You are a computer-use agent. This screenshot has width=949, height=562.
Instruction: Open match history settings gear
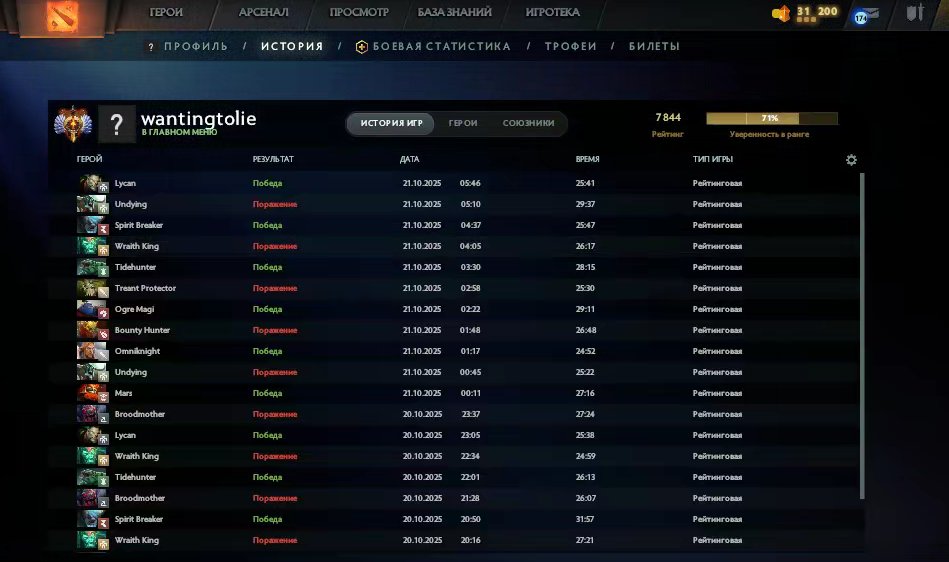[851, 160]
